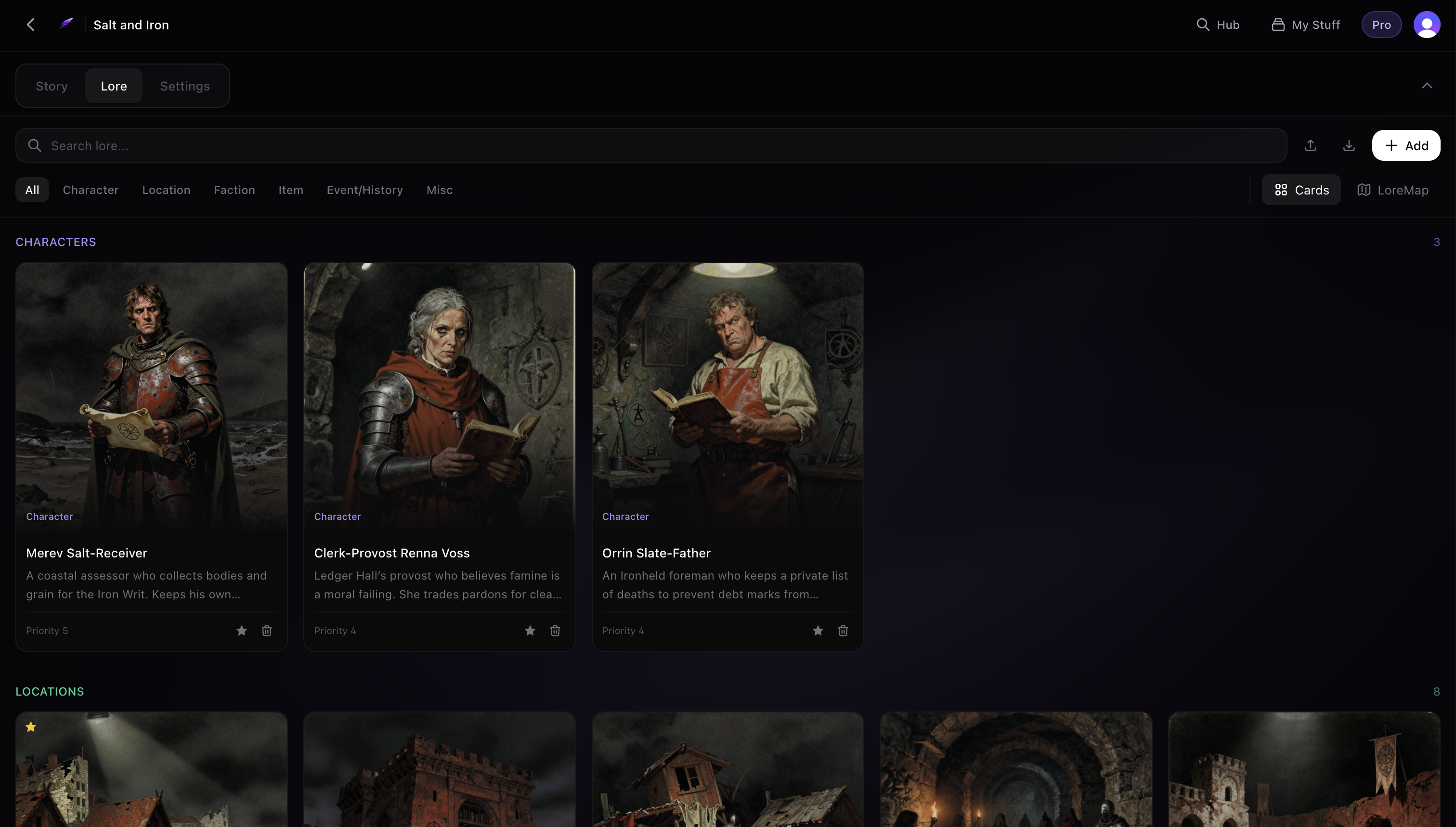Image resolution: width=1456 pixels, height=827 pixels.
Task: Open the Settings tab
Action: tap(184, 86)
